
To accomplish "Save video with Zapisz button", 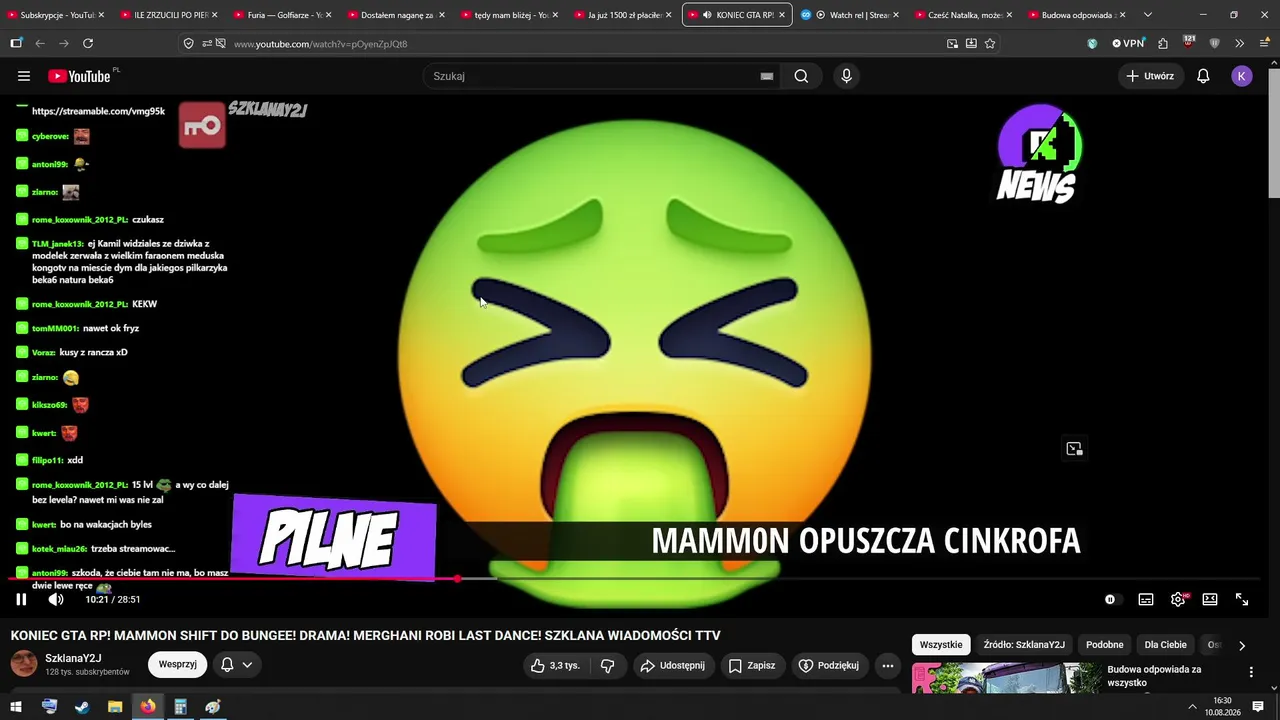I will click(752, 665).
